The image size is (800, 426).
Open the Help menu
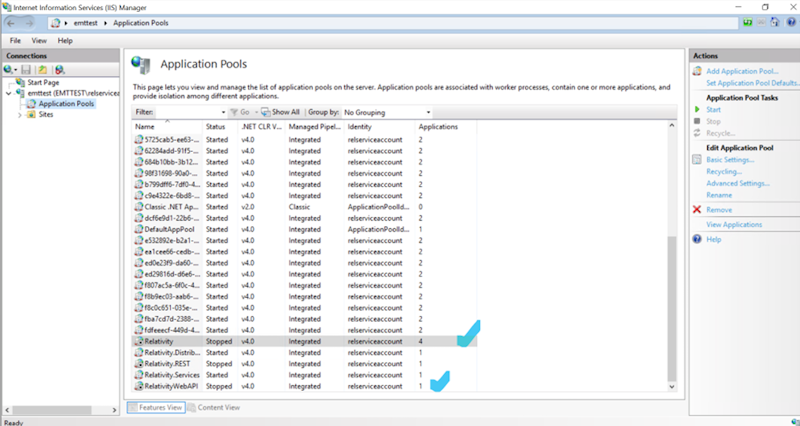[x=65, y=41]
